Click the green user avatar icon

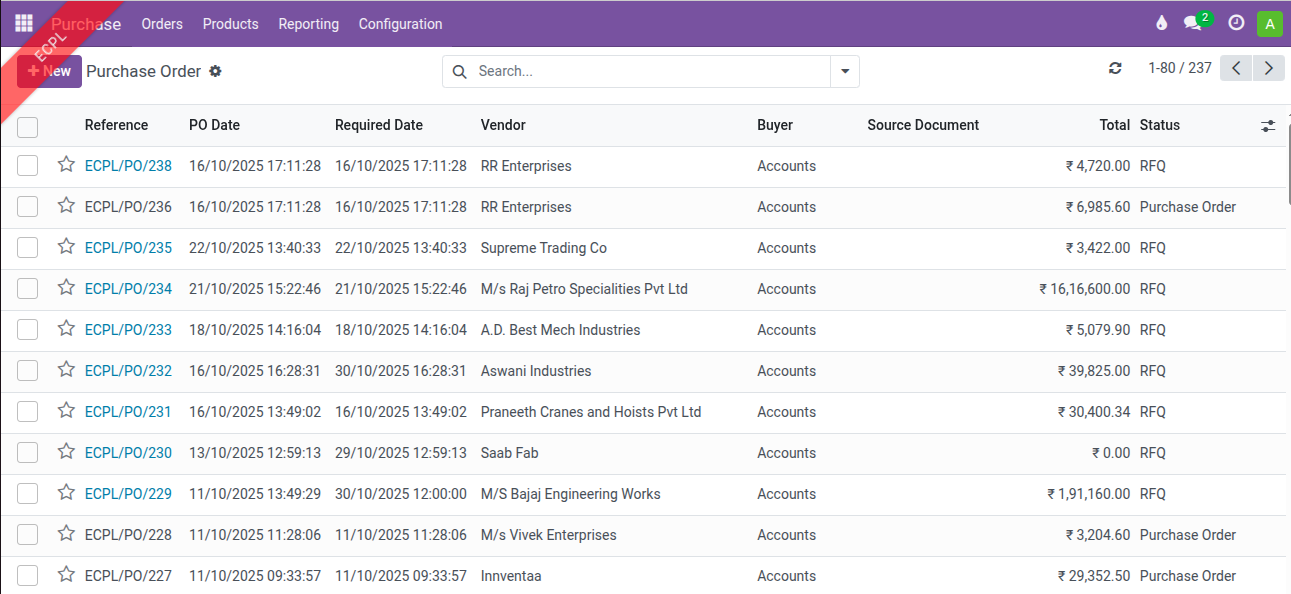(x=1269, y=24)
